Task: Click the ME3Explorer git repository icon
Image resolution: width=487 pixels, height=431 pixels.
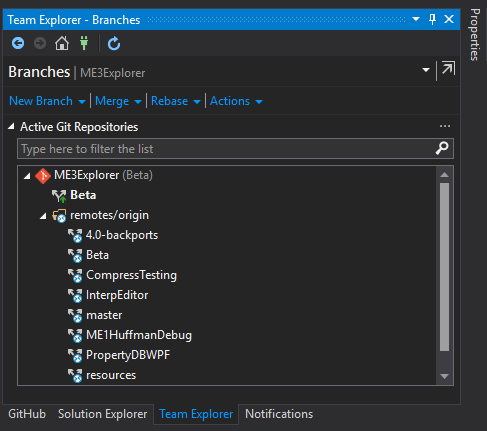Action: click(43, 176)
